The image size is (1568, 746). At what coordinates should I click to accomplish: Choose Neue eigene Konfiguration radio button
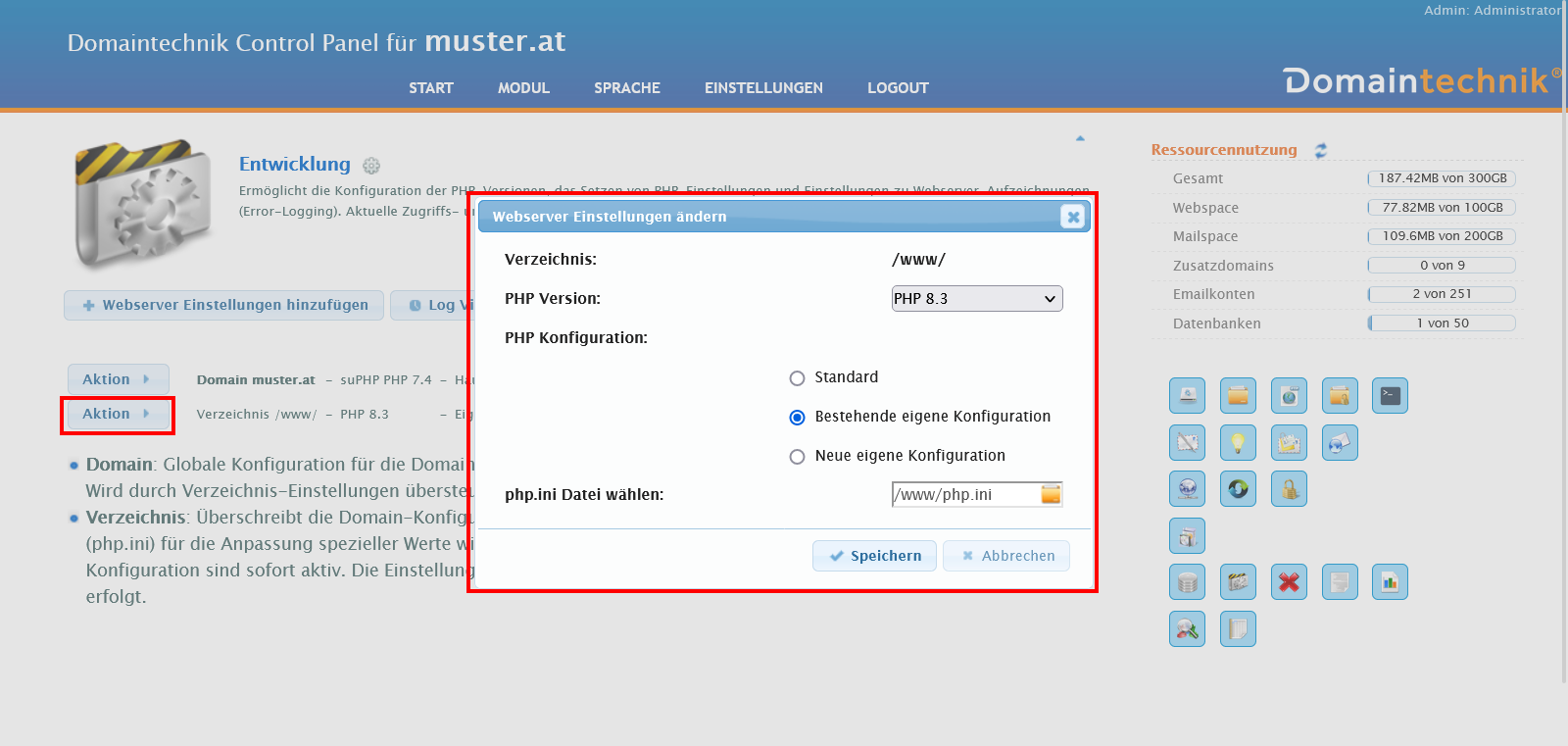pos(797,457)
